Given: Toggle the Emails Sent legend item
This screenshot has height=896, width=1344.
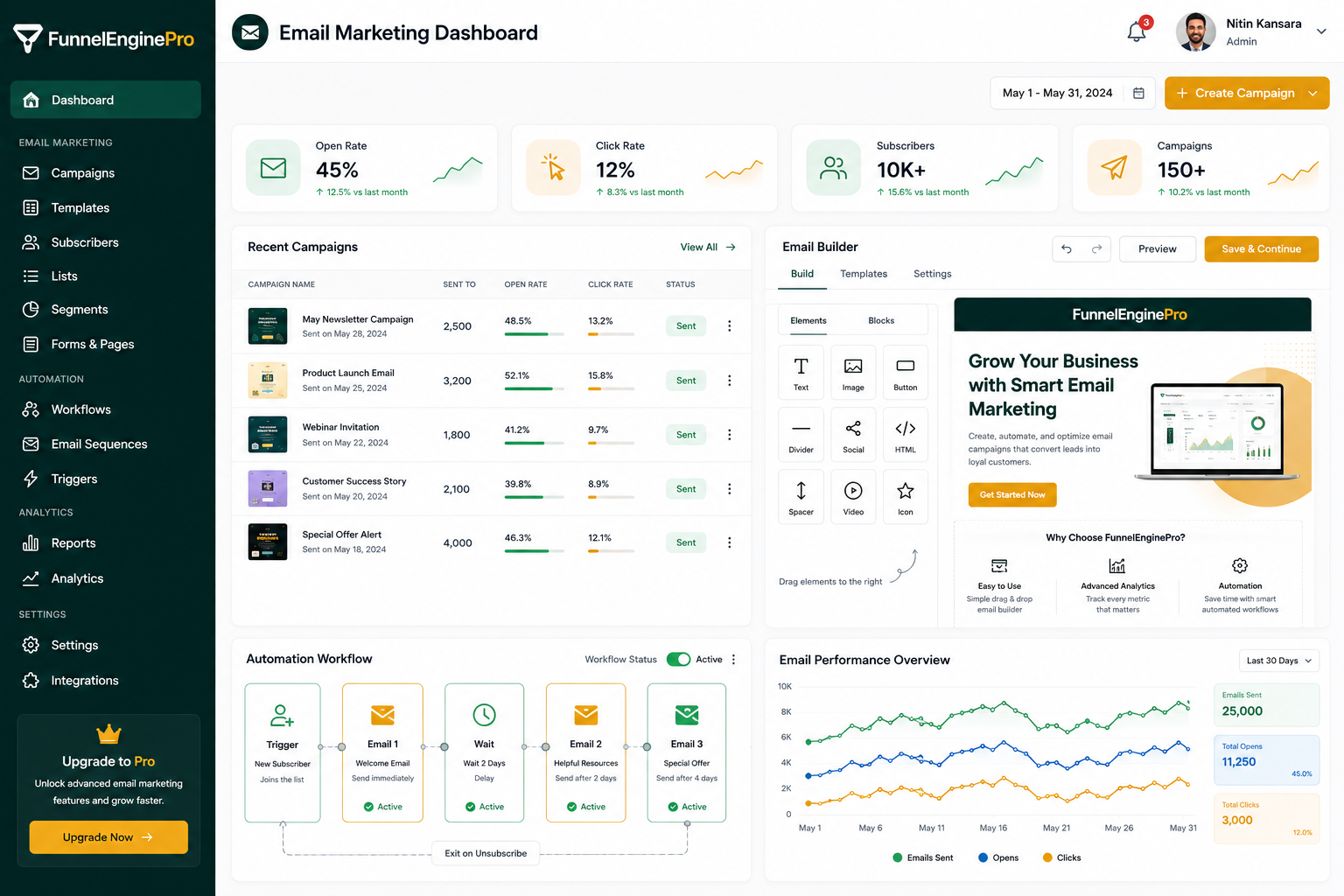Looking at the screenshot, I should click(923, 857).
